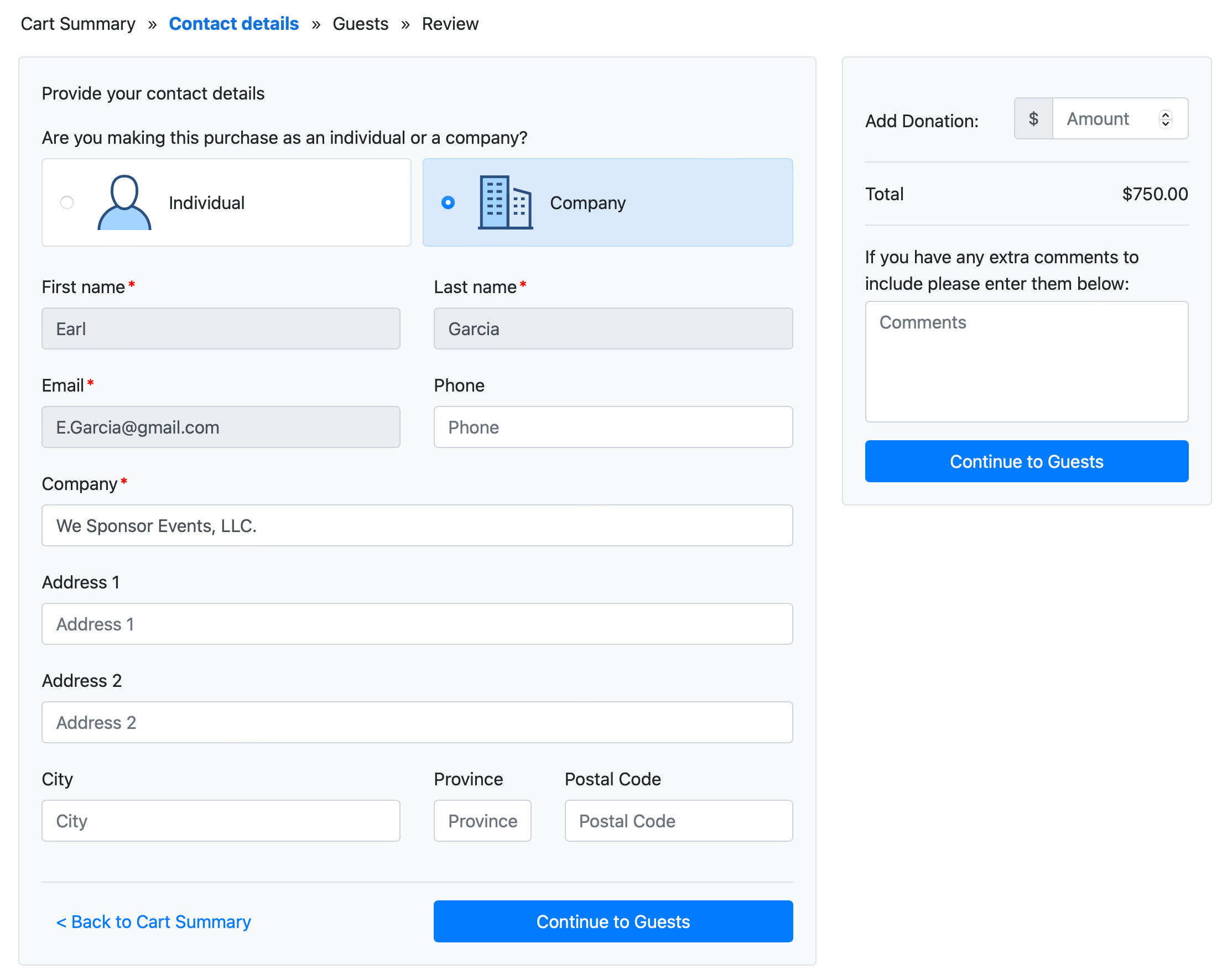The image size is (1227, 980).
Task: Click the Address 2 field
Action: click(x=417, y=722)
